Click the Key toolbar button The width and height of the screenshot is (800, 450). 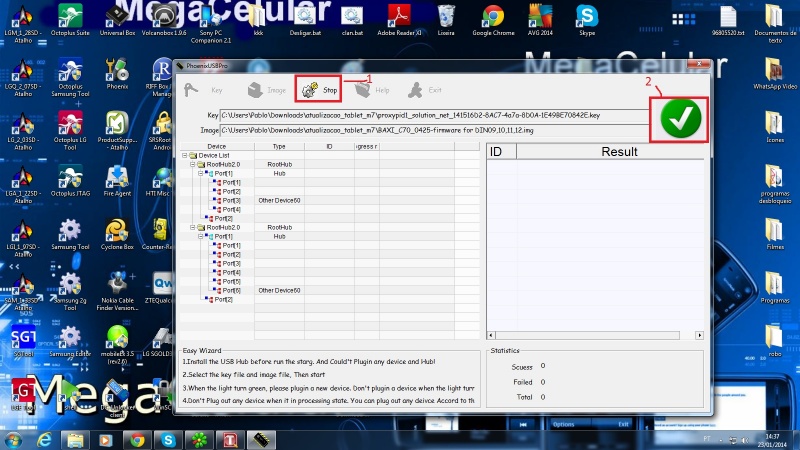coord(203,90)
